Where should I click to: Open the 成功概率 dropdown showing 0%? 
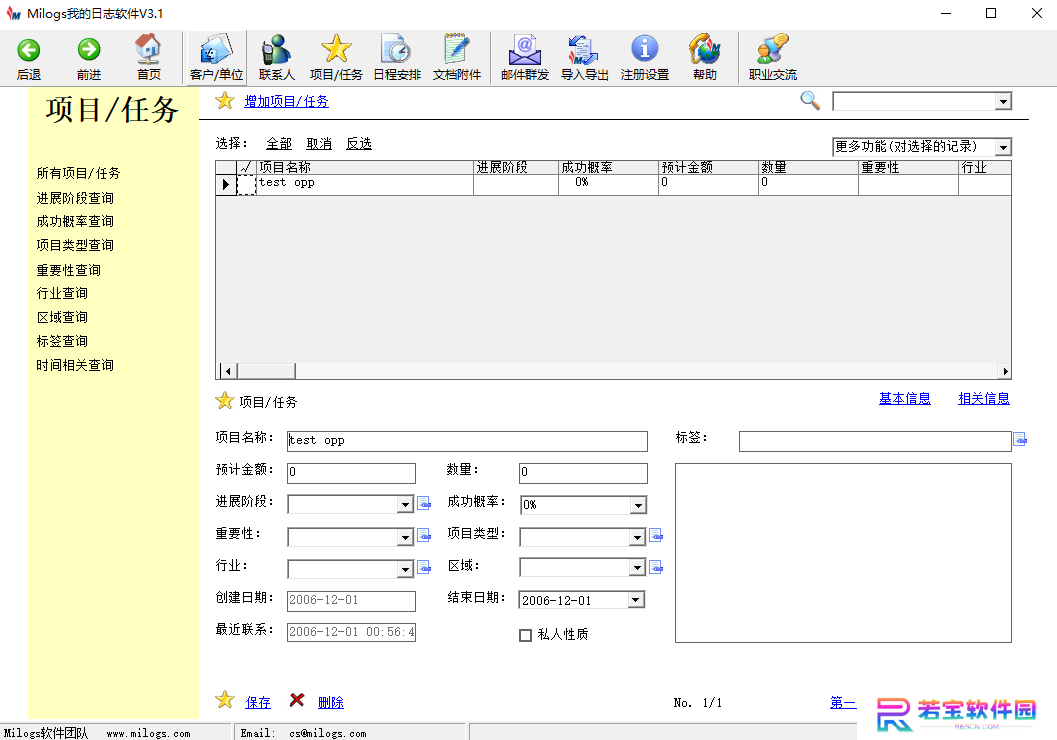tap(638, 505)
